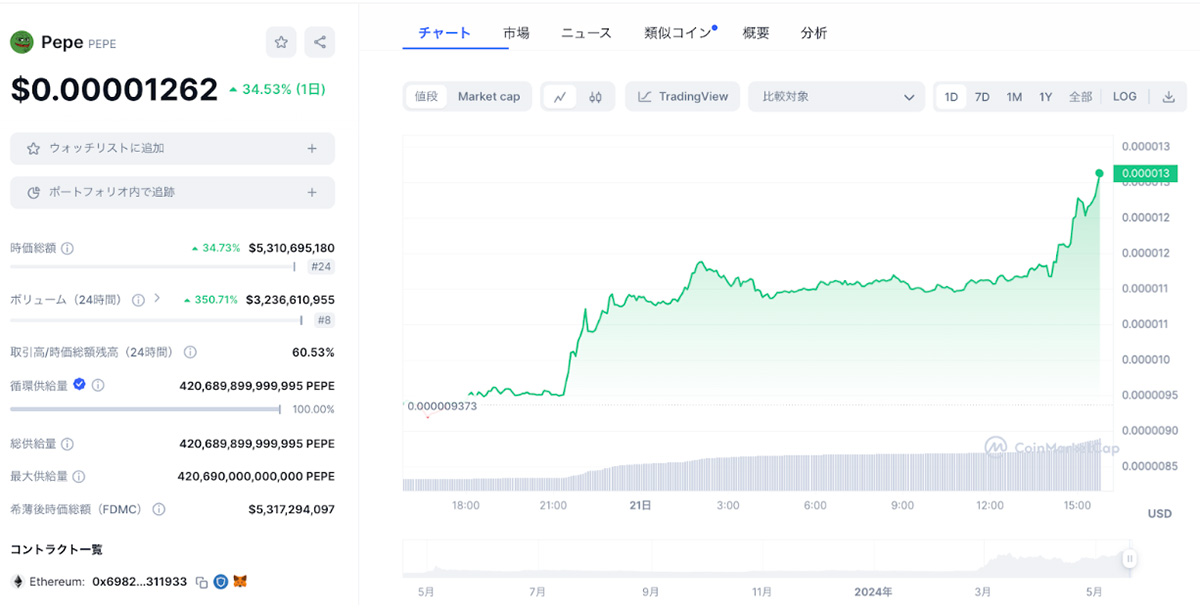Click the range slider handle below chart

[1129, 559]
